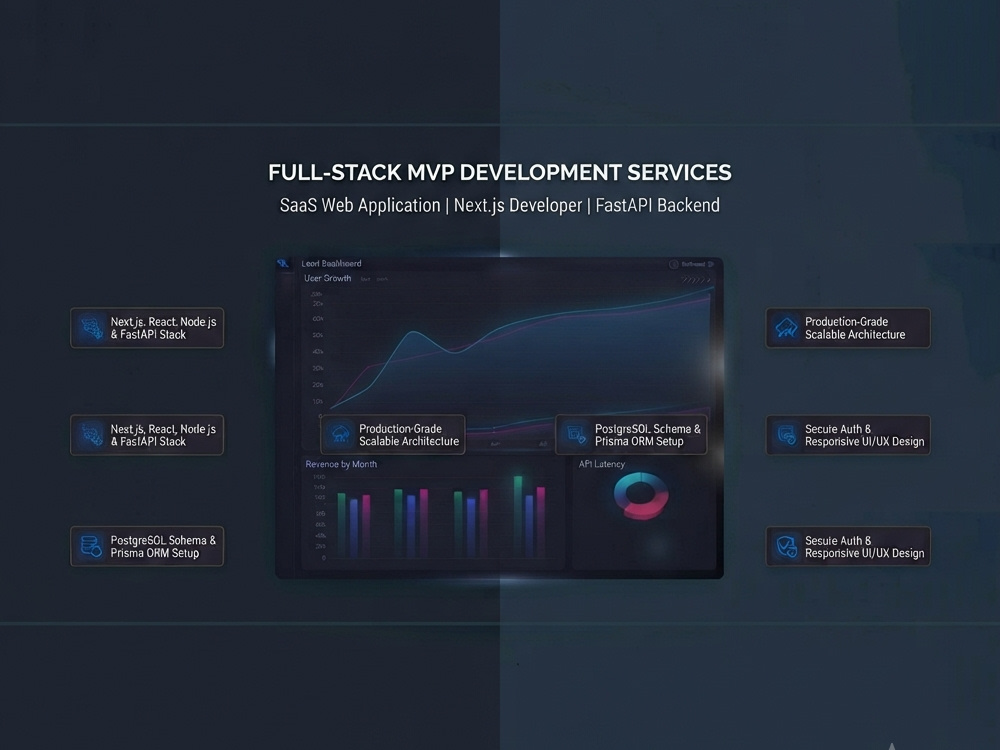Click the shield icon on the bottom Secure Auth card
This screenshot has height=750, width=1000.
[x=786, y=547]
